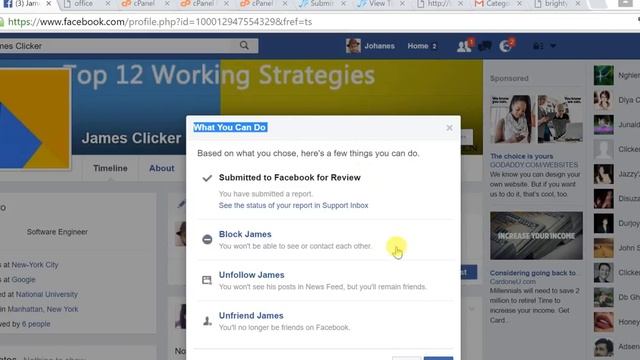
Task: Open the messages icon in header
Action: tap(484, 46)
